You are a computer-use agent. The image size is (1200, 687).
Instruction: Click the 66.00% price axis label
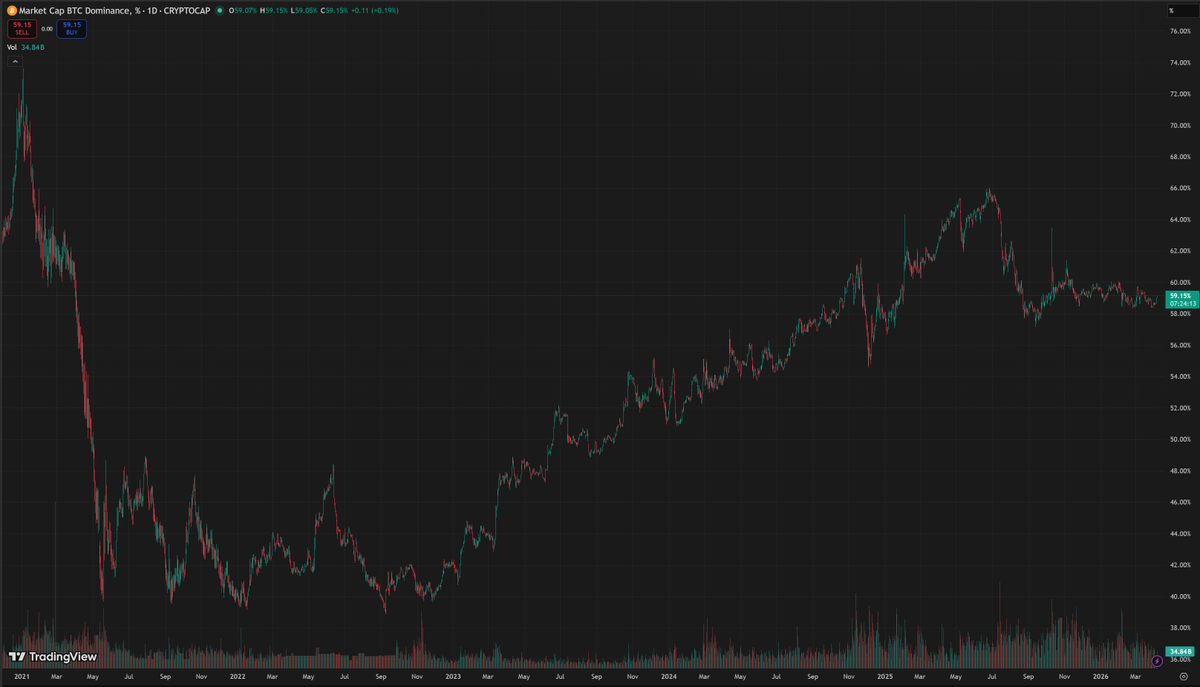(x=1180, y=188)
